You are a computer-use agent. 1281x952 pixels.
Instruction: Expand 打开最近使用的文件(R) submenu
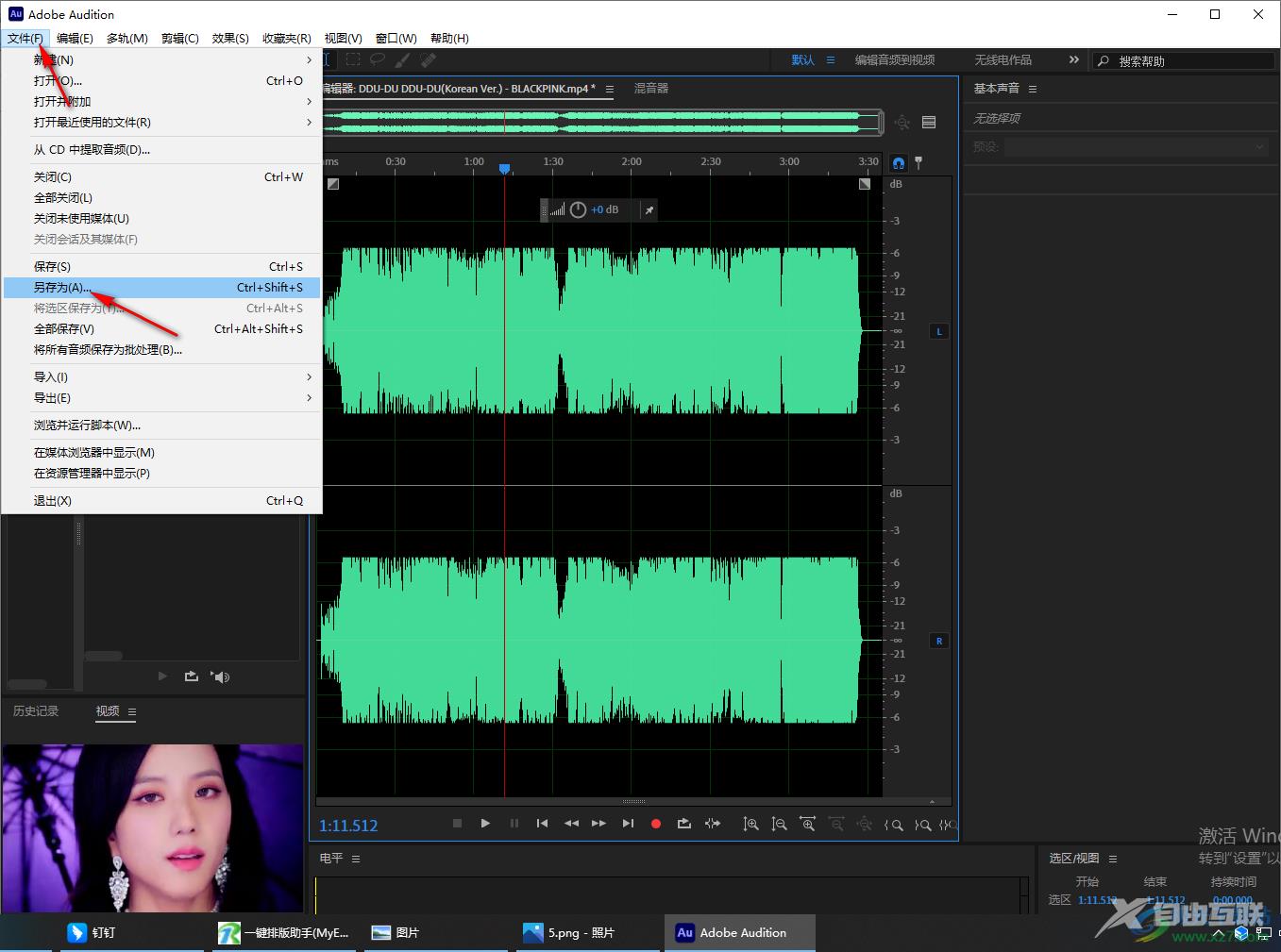pyautogui.click(x=162, y=122)
